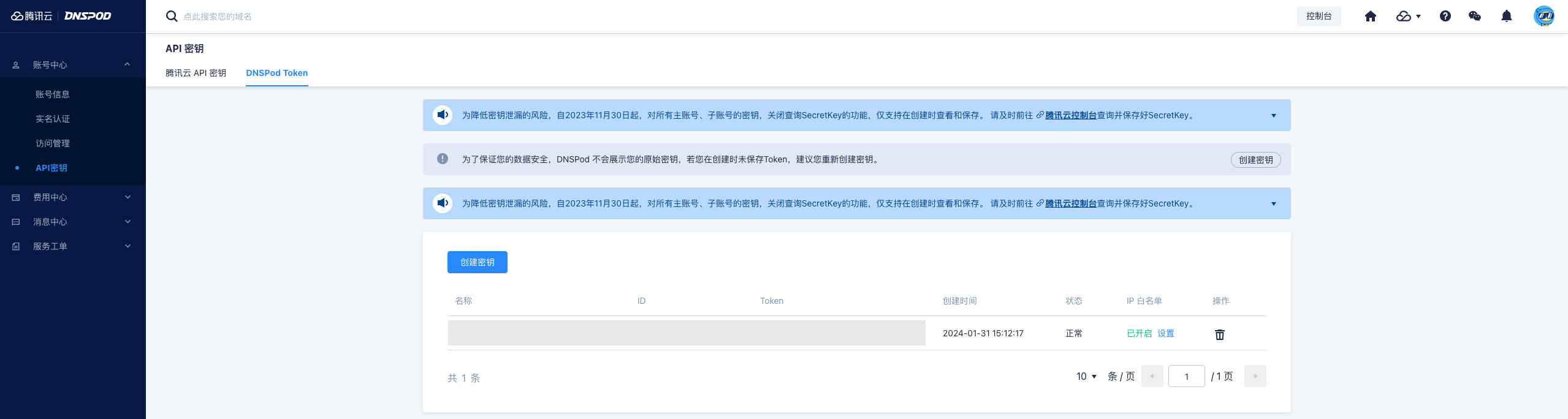Click the exclamation info icon

point(443,159)
